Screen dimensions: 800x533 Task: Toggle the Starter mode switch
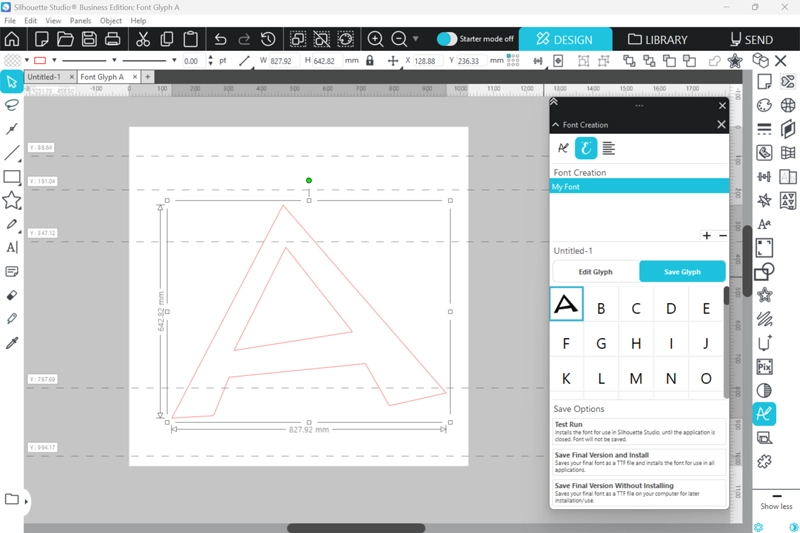pos(447,39)
